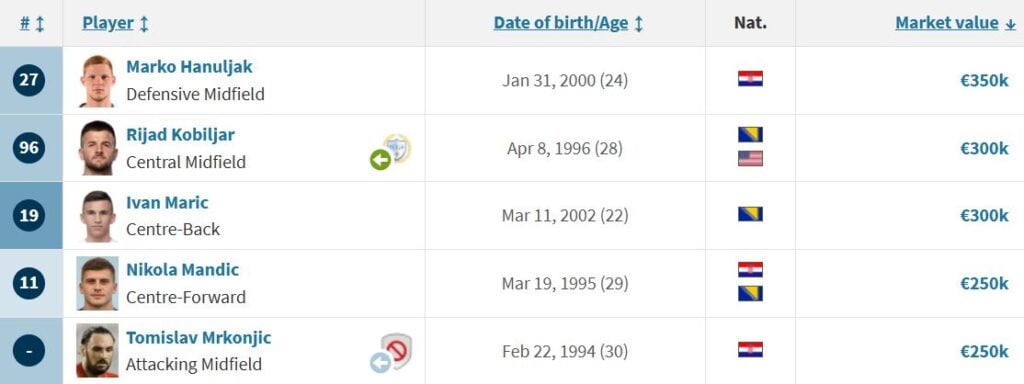
Task: Sort by Date of birth/Age header
Action: click(568, 24)
